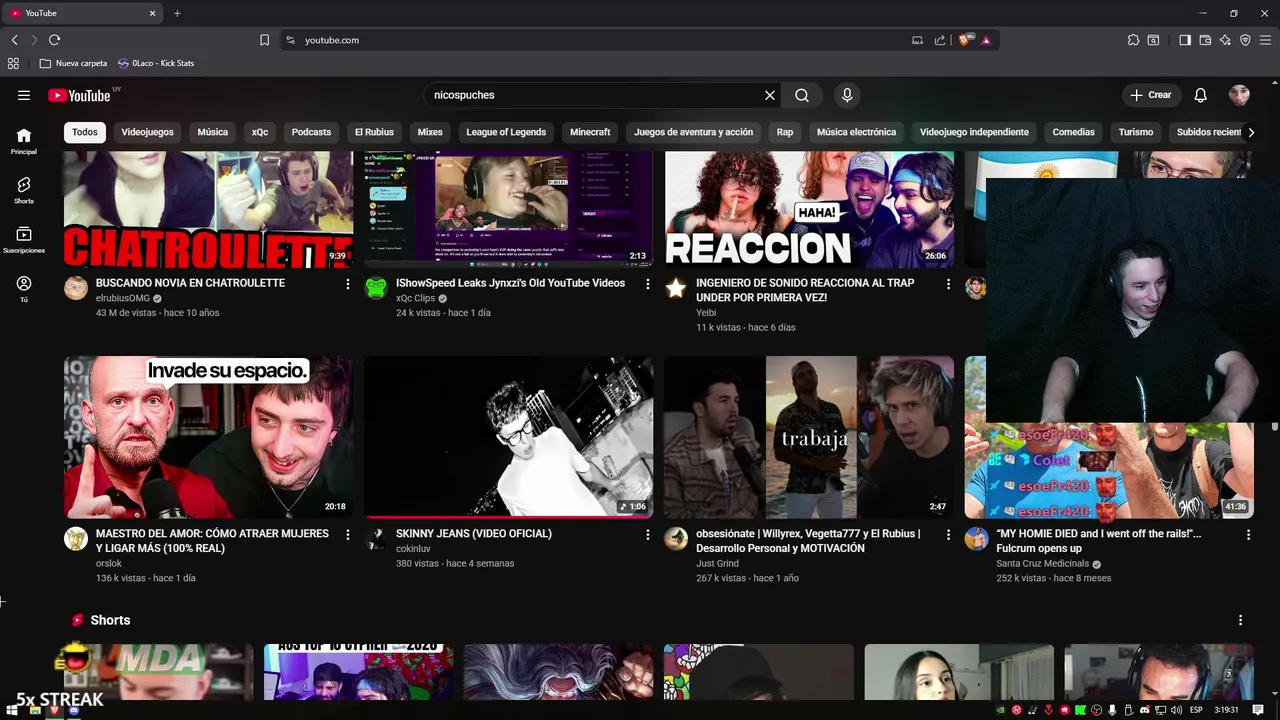This screenshot has height=720, width=1280.
Task: Select the Videojuegos filter chip
Action: [147, 132]
